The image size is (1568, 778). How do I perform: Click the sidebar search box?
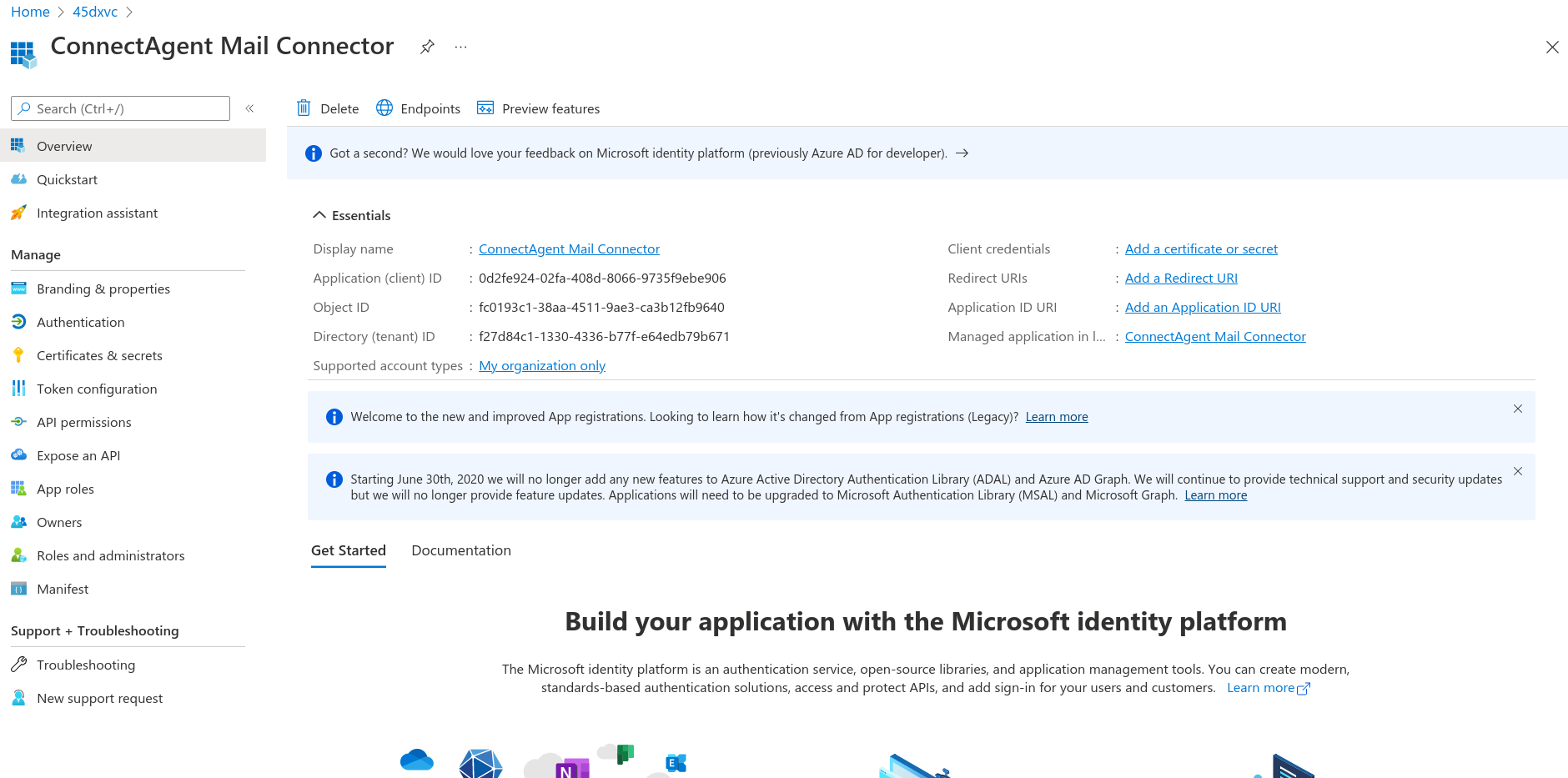click(120, 108)
